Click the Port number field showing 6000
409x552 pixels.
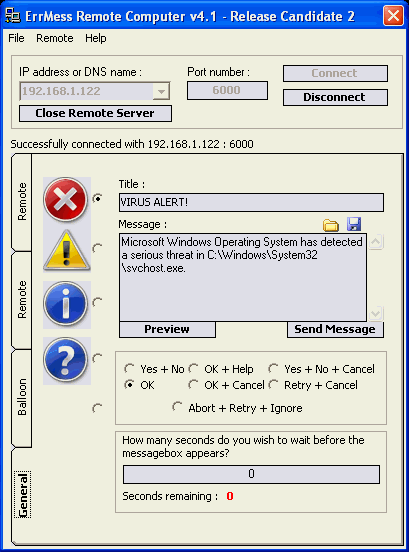pyautogui.click(x=227, y=90)
